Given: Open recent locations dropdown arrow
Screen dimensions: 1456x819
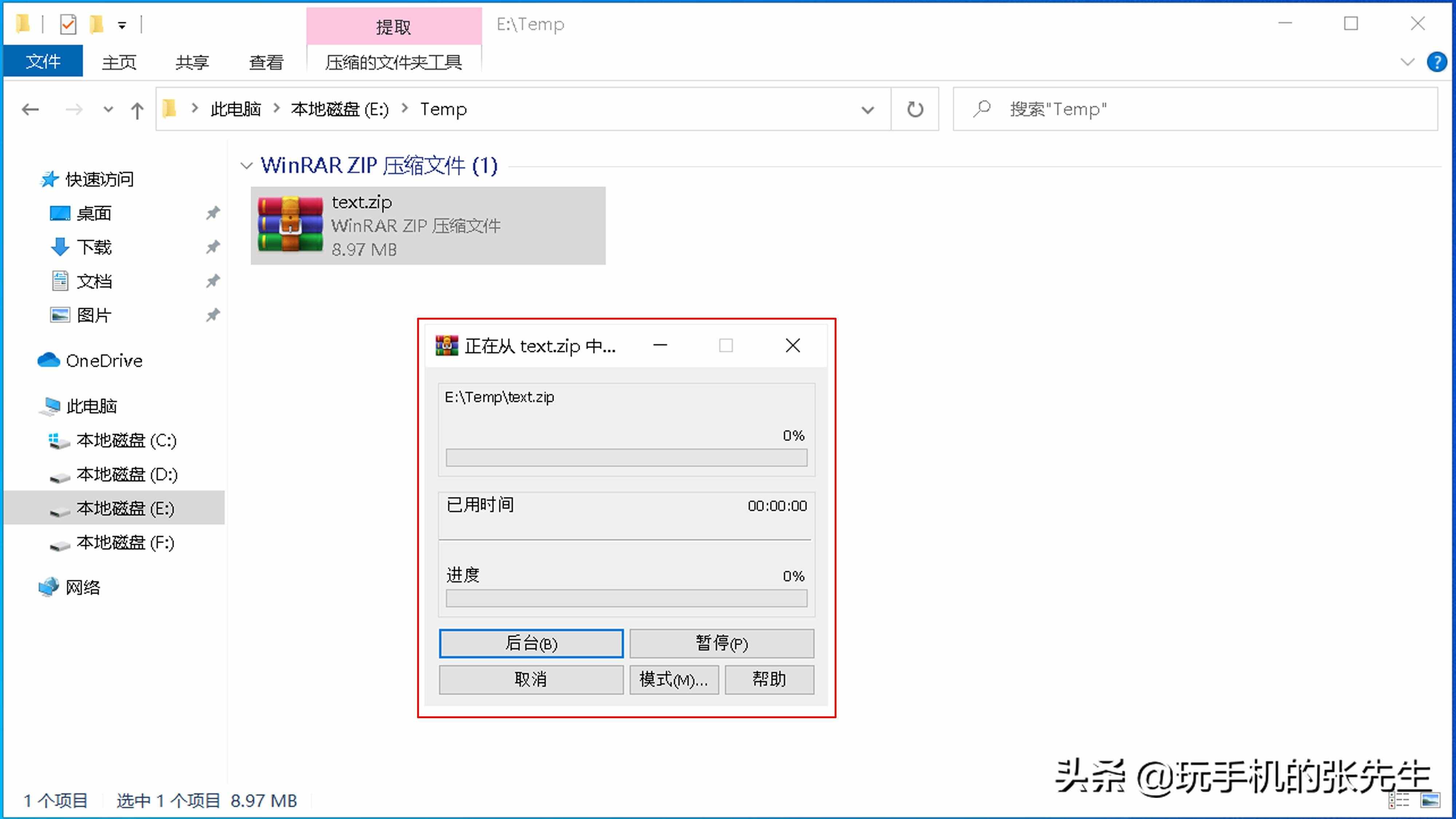Looking at the screenshot, I should pyautogui.click(x=108, y=109).
